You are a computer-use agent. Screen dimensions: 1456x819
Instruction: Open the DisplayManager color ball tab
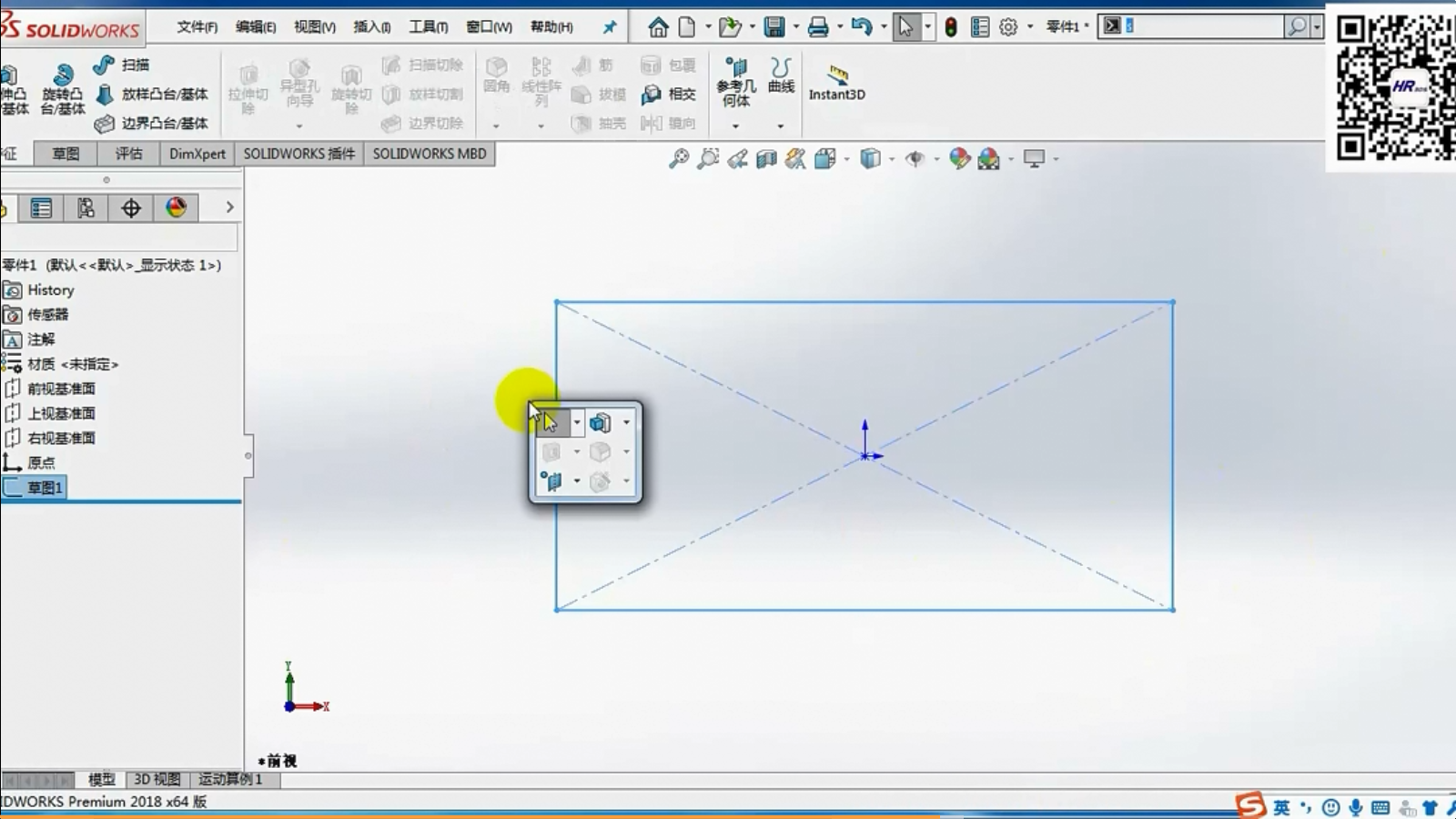pyautogui.click(x=176, y=208)
